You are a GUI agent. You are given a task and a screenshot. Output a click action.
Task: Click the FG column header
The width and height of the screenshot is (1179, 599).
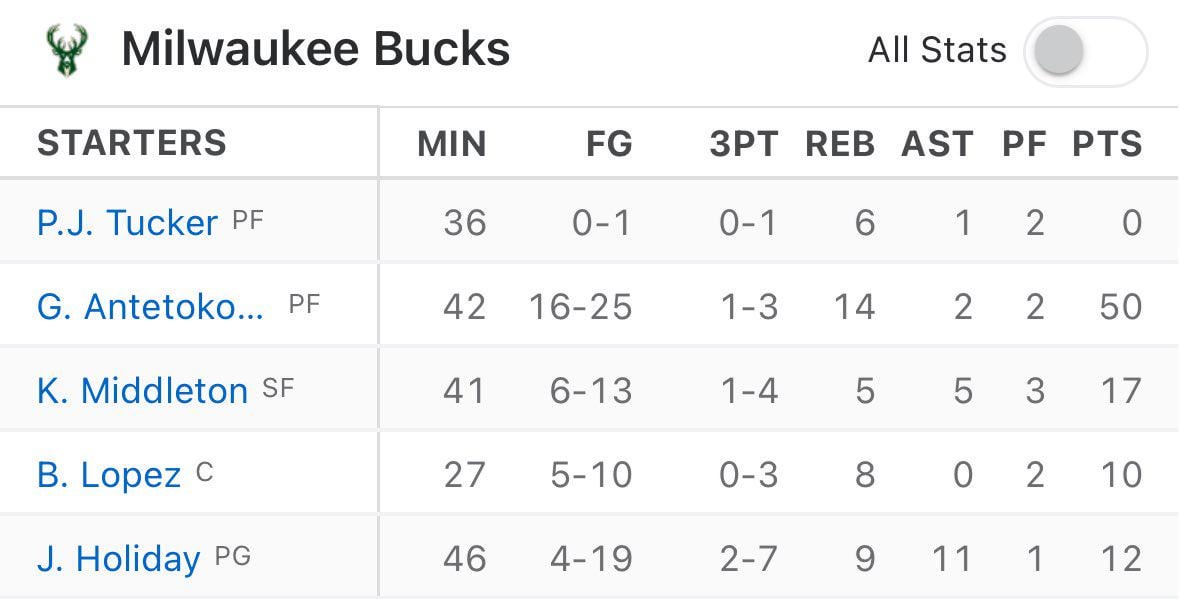point(609,144)
